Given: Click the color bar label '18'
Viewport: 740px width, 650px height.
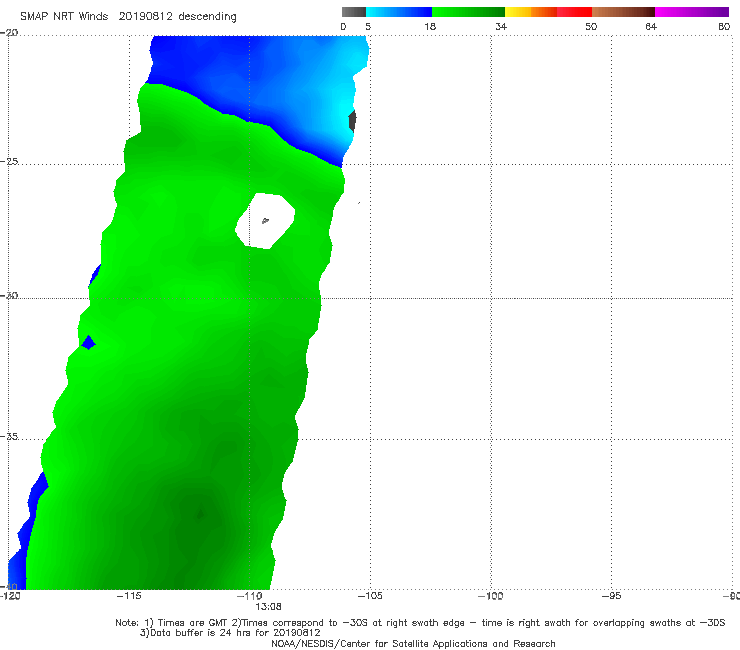Looking at the screenshot, I should (x=430, y=26).
